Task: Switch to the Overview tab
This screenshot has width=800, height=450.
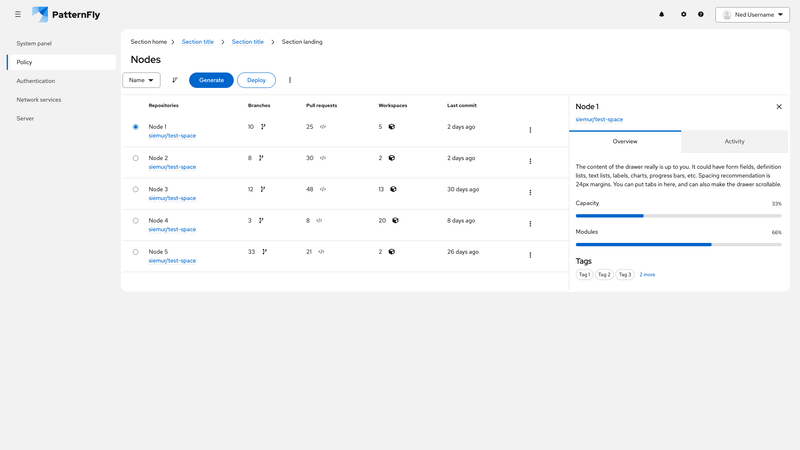Action: (x=625, y=141)
